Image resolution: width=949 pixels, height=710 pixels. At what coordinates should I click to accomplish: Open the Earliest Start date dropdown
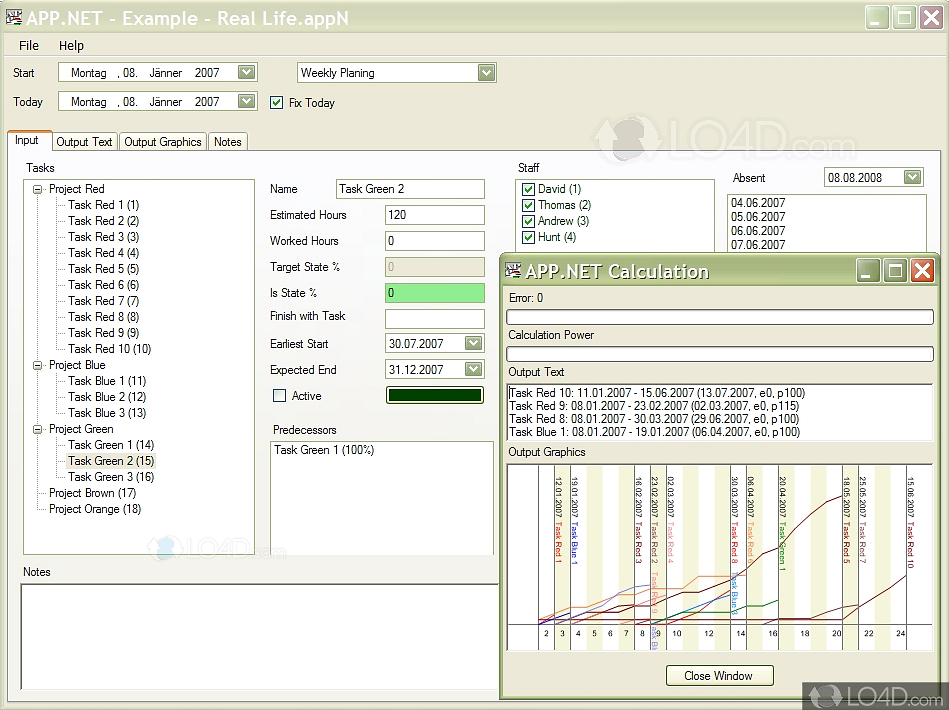(x=473, y=343)
